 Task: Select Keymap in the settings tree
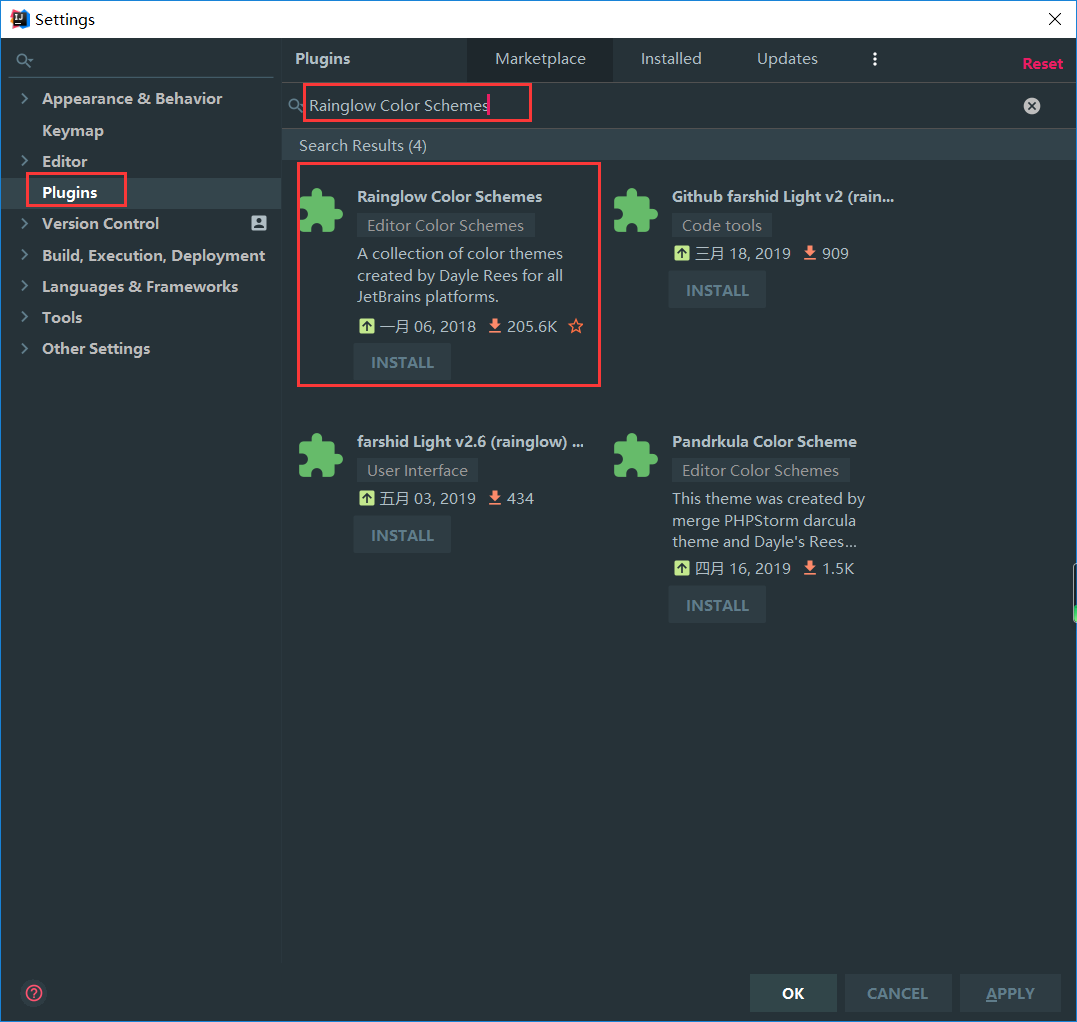72,131
